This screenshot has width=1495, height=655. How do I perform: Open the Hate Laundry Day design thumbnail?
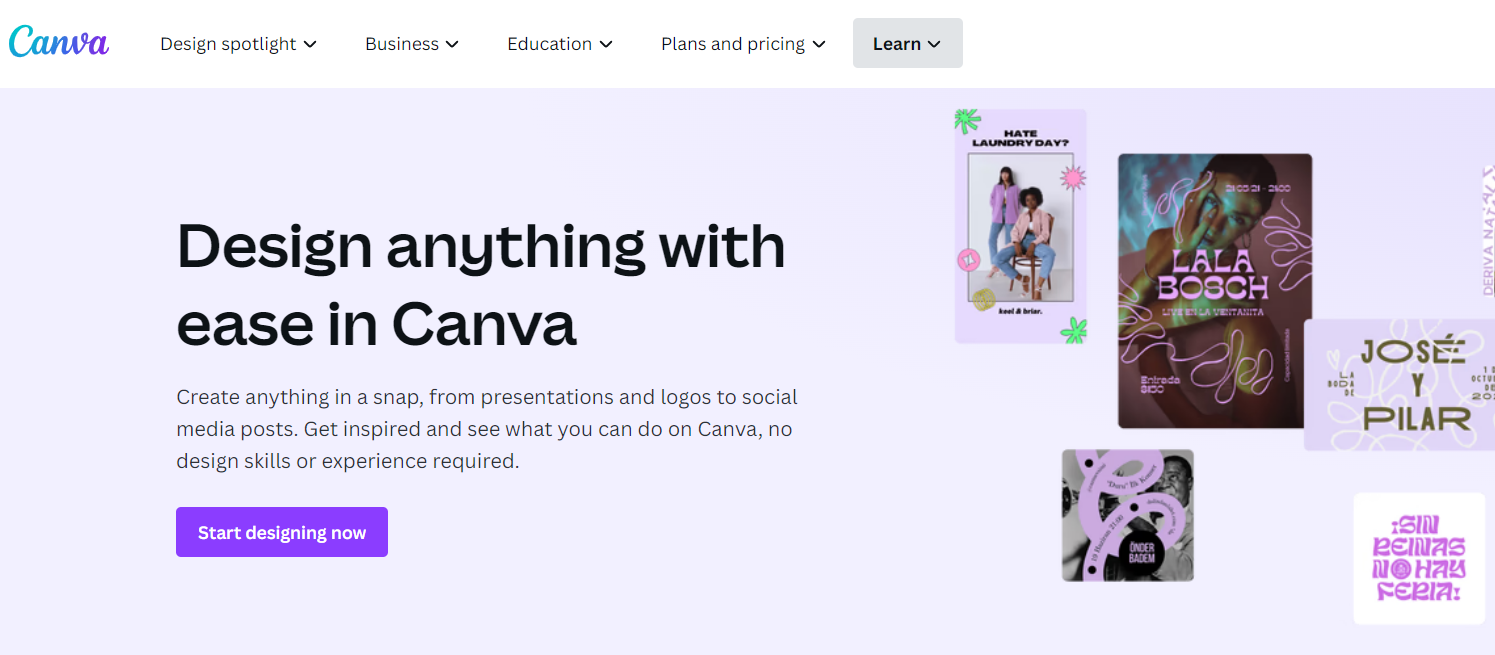pos(1021,226)
